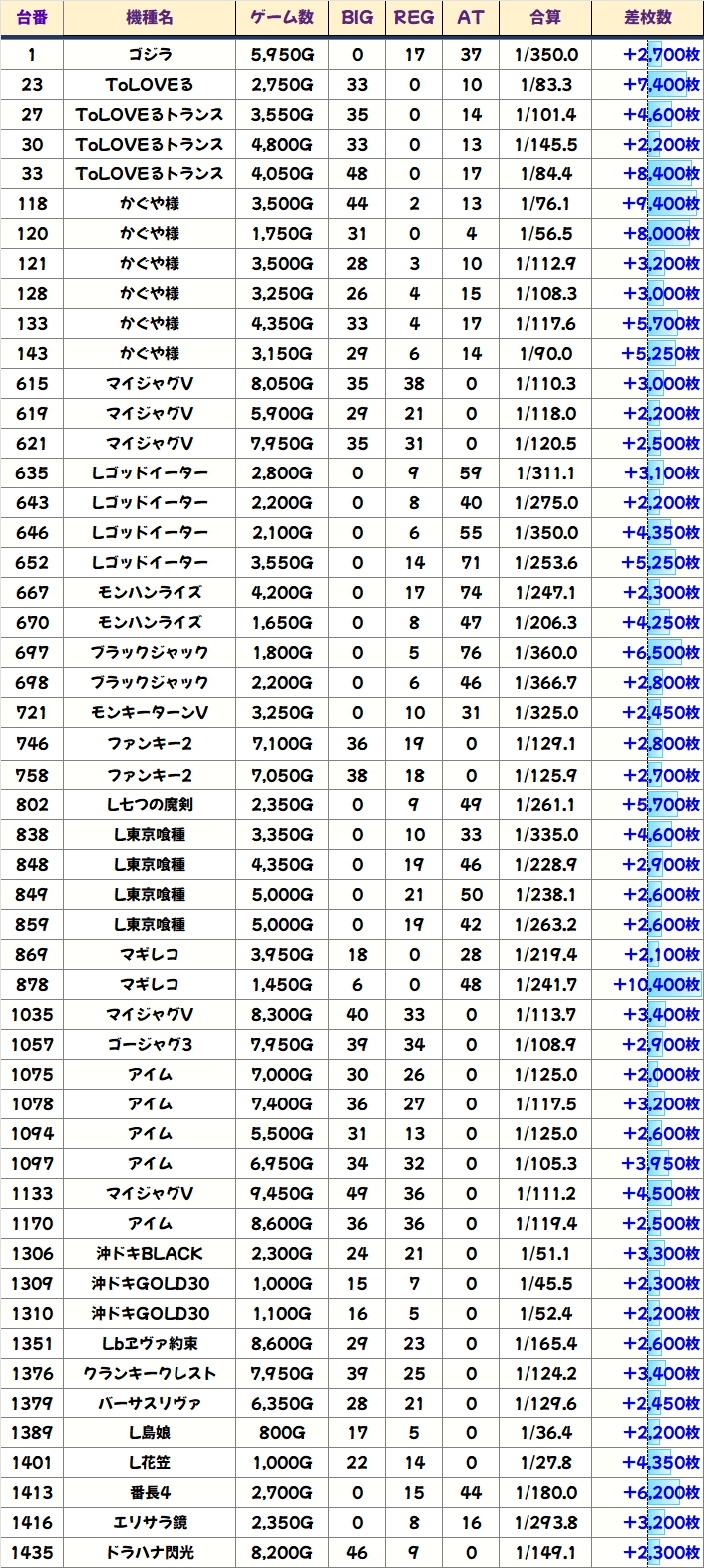Click the +3,300枚 沖ドキBLACK difference value
704x1568 pixels.
click(648, 1253)
